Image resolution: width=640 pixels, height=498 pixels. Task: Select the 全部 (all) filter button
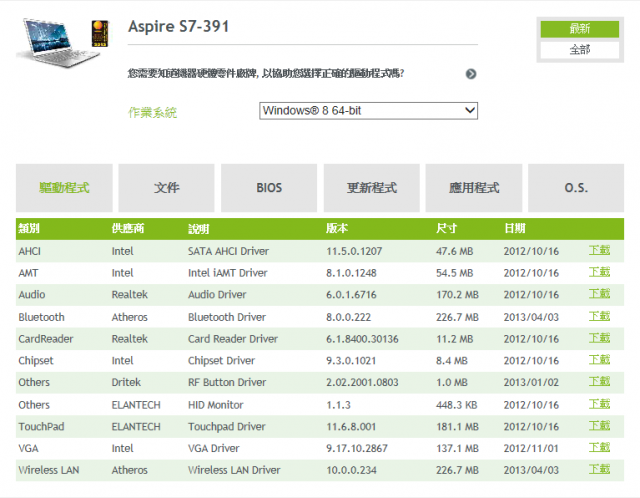(x=580, y=50)
